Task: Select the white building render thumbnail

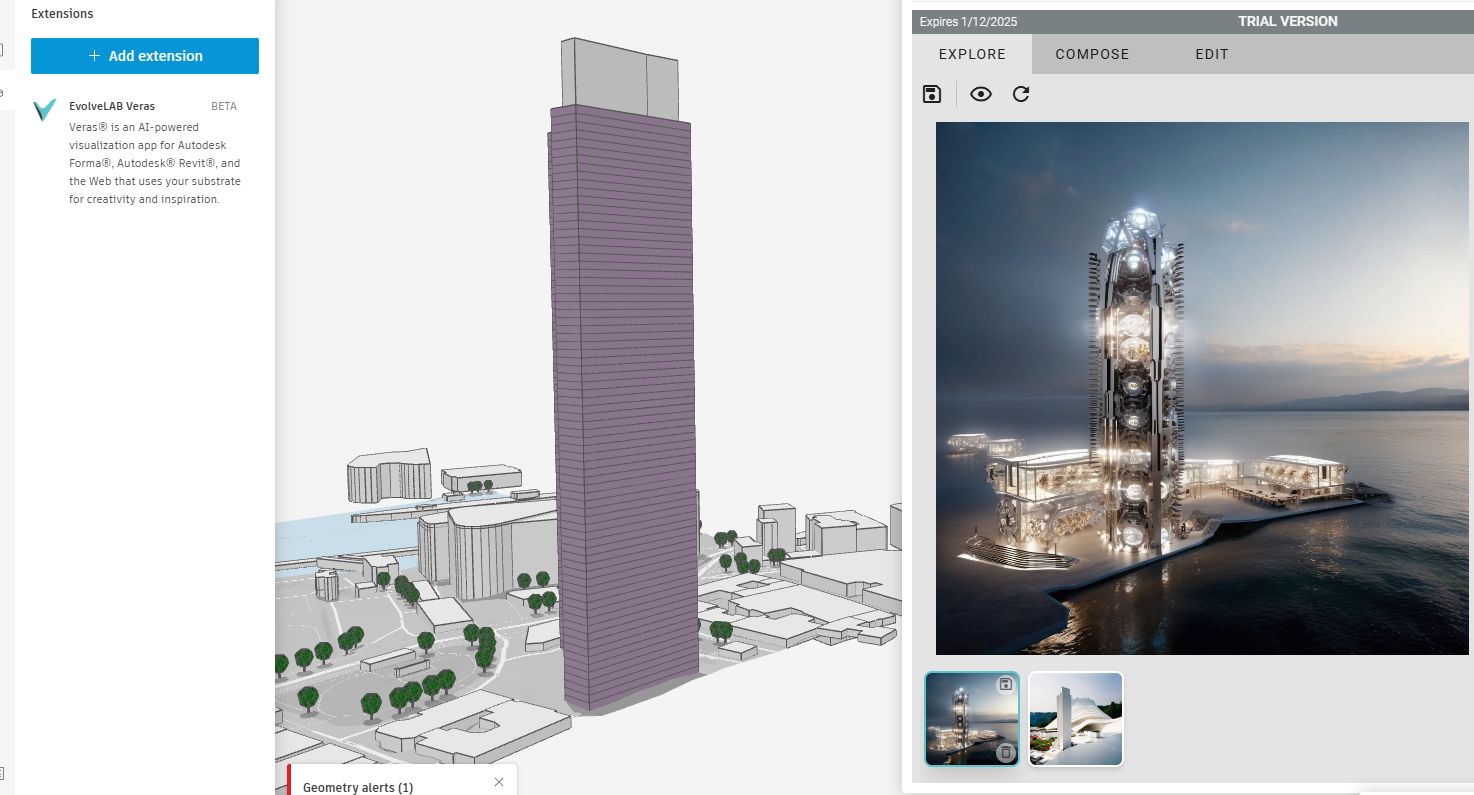Action: tap(1076, 719)
